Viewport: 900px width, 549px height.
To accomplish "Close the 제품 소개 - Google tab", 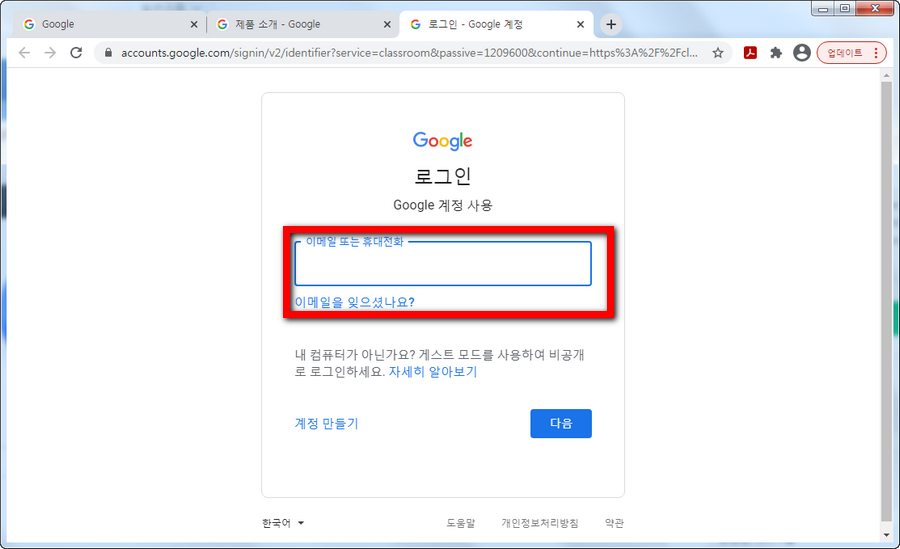I will pyautogui.click(x=387, y=24).
